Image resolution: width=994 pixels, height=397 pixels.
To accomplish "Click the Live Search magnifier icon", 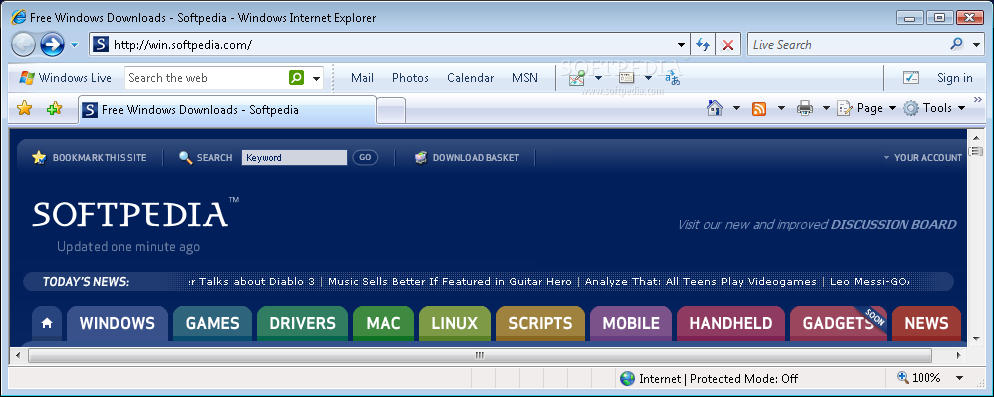I will pyautogui.click(x=957, y=44).
